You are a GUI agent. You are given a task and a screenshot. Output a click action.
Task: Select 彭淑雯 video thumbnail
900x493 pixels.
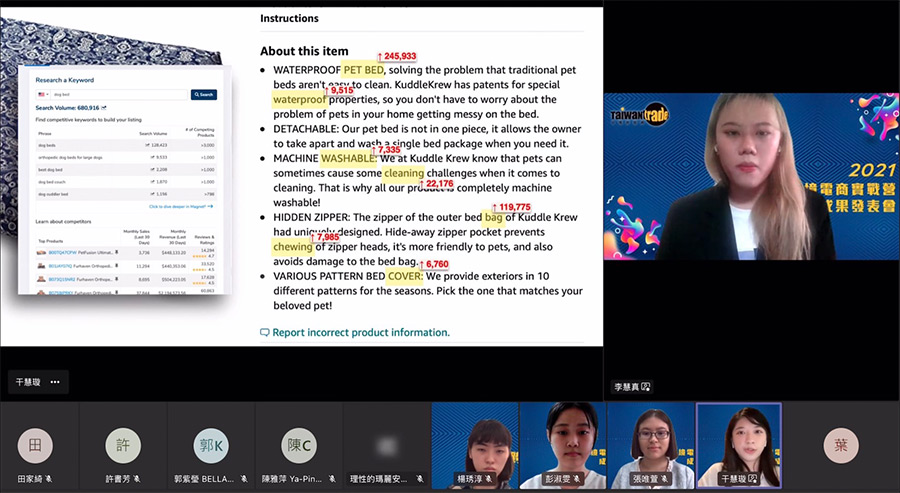point(562,445)
